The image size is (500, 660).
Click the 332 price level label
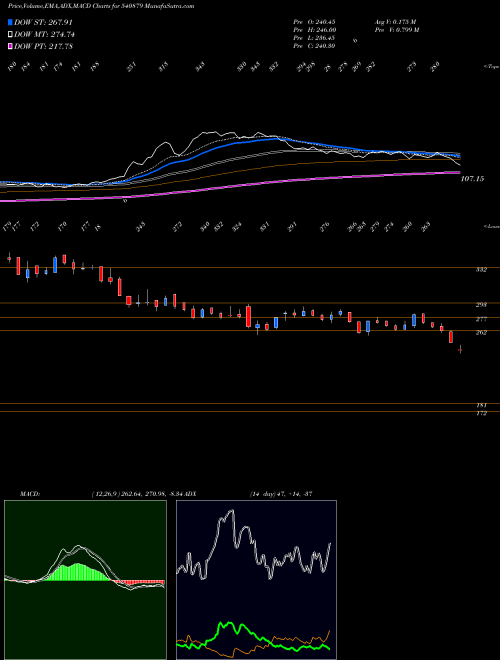point(481,270)
